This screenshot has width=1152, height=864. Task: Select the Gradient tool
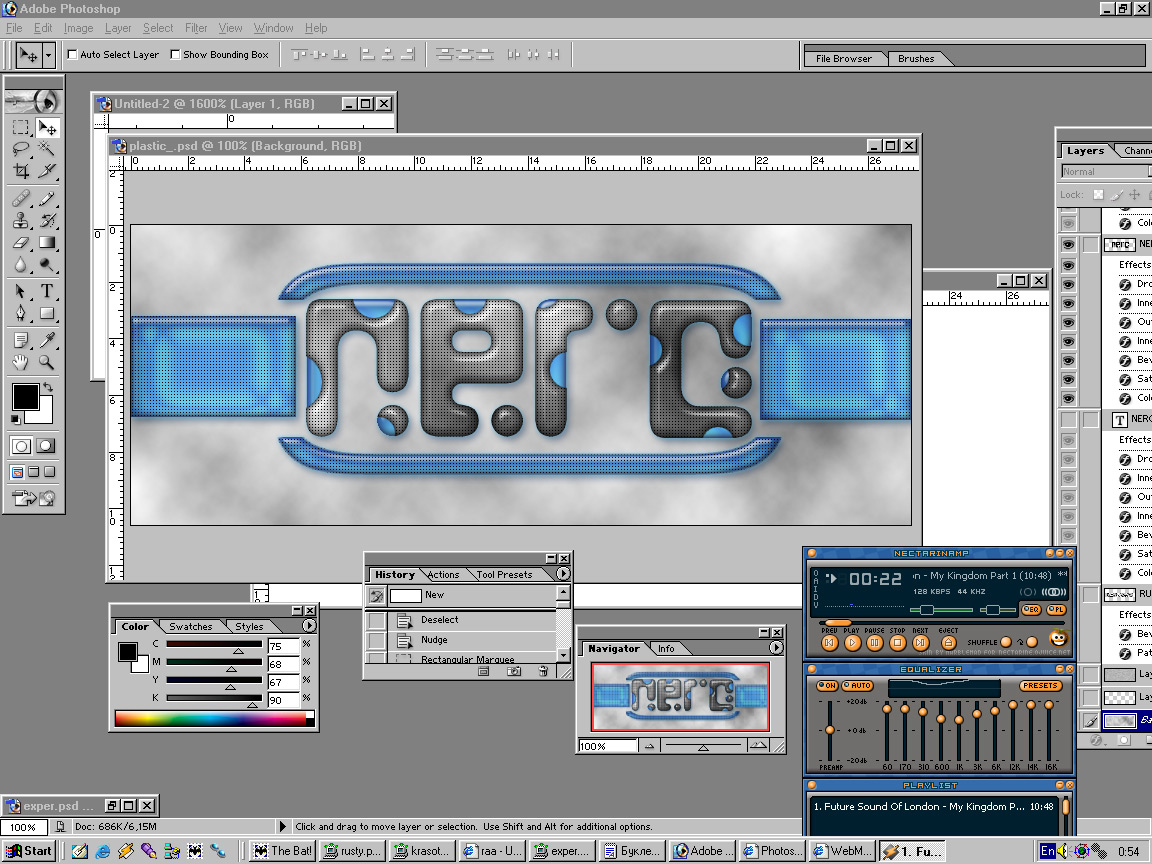click(46, 242)
